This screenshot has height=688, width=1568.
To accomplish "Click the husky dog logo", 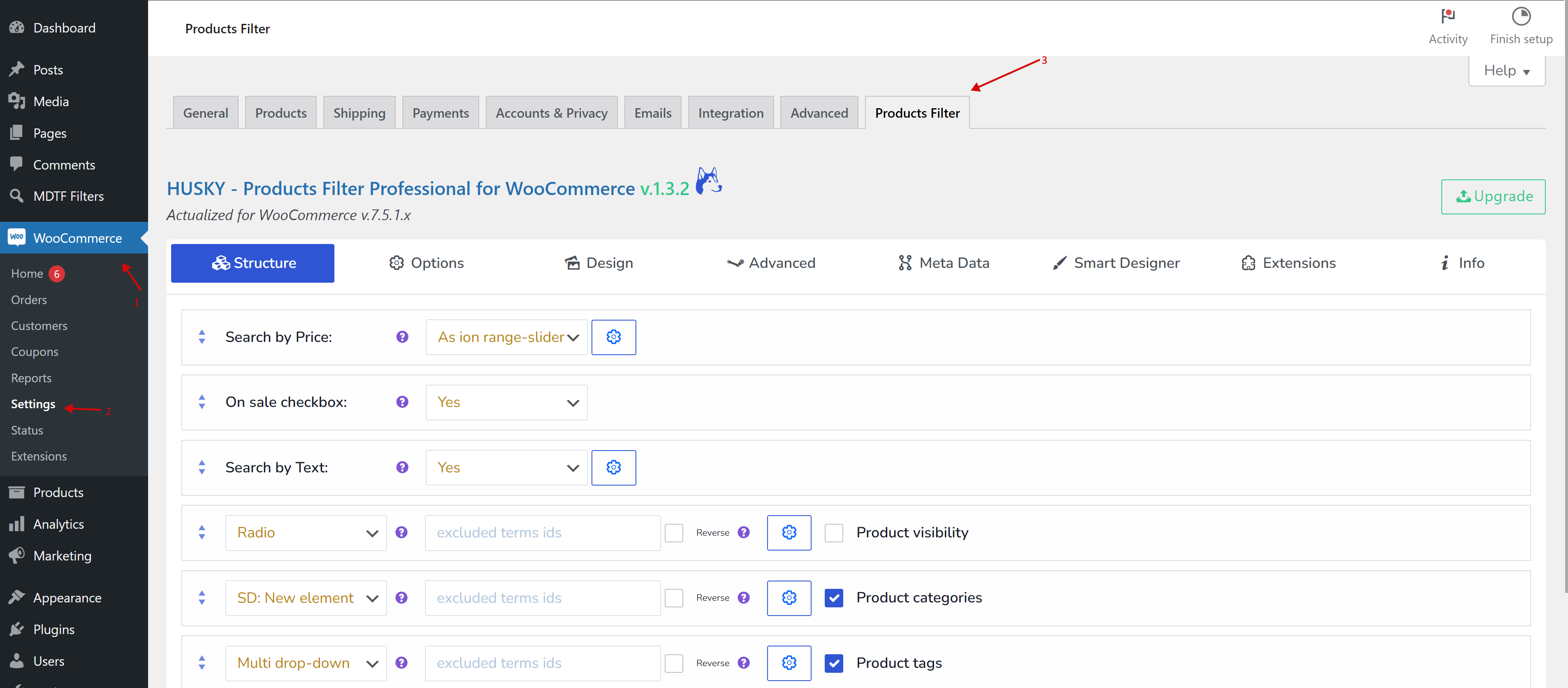I will click(709, 181).
